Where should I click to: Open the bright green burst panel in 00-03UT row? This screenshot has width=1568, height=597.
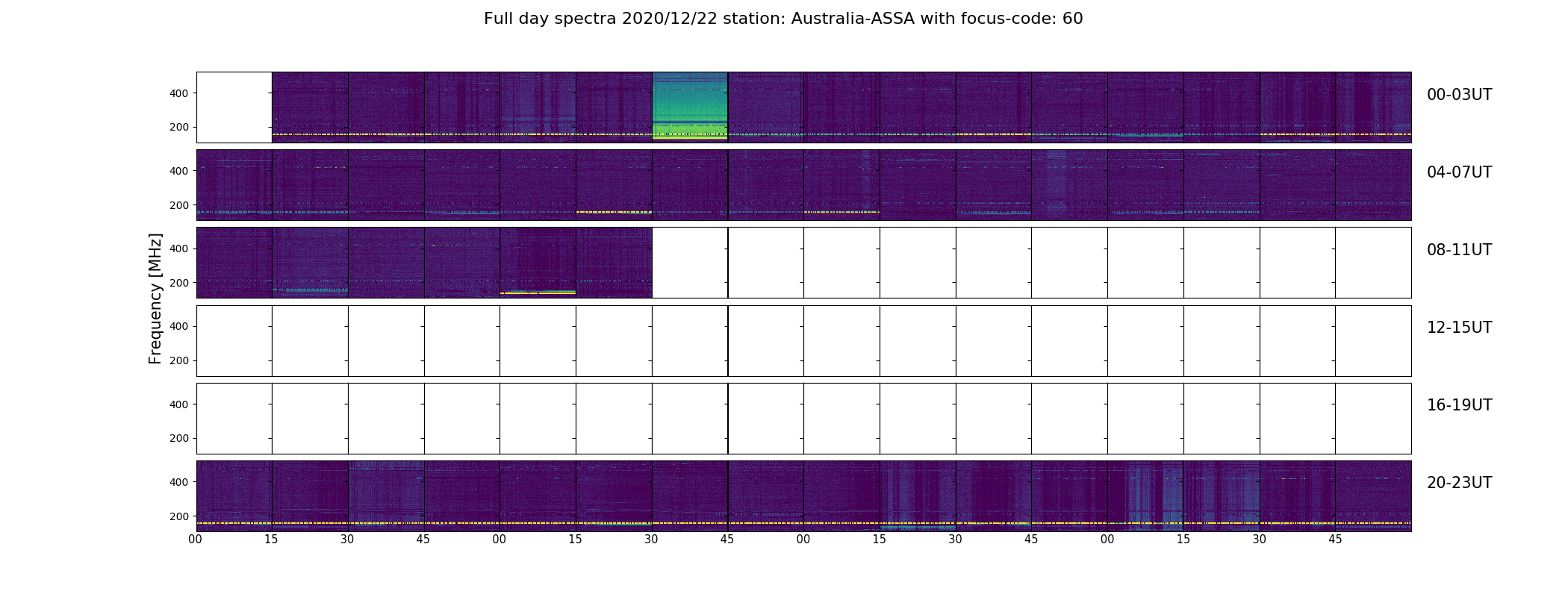tap(690, 107)
